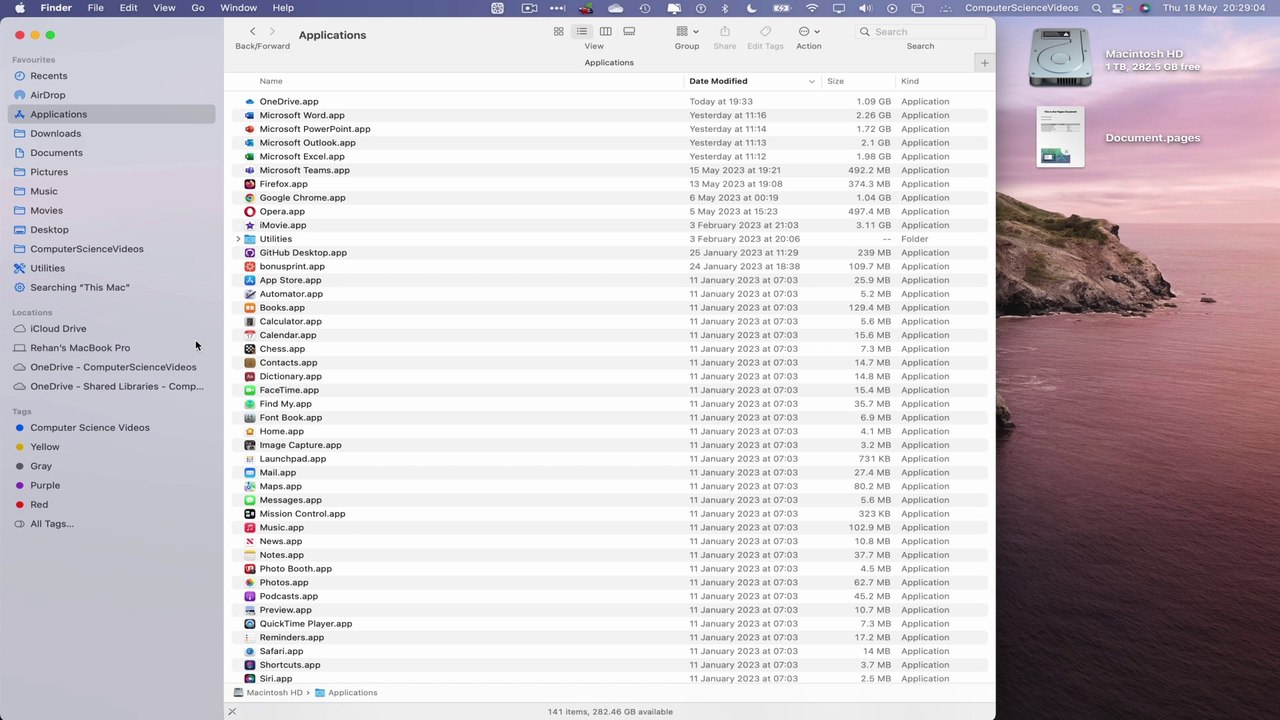Expand the Utilities folder disclosure triangle

click(238, 239)
